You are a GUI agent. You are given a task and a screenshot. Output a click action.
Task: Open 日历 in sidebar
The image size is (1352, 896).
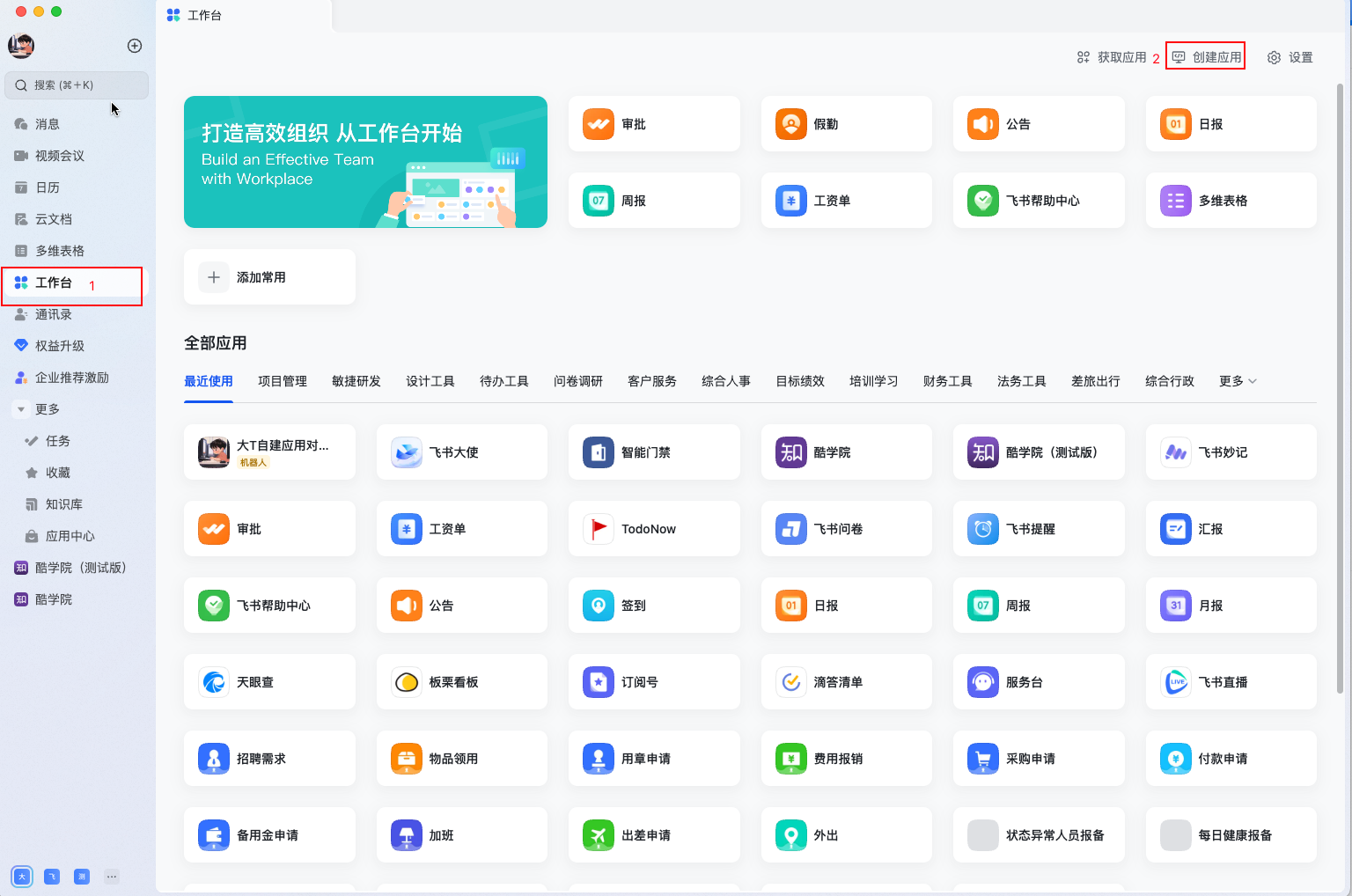(74, 187)
